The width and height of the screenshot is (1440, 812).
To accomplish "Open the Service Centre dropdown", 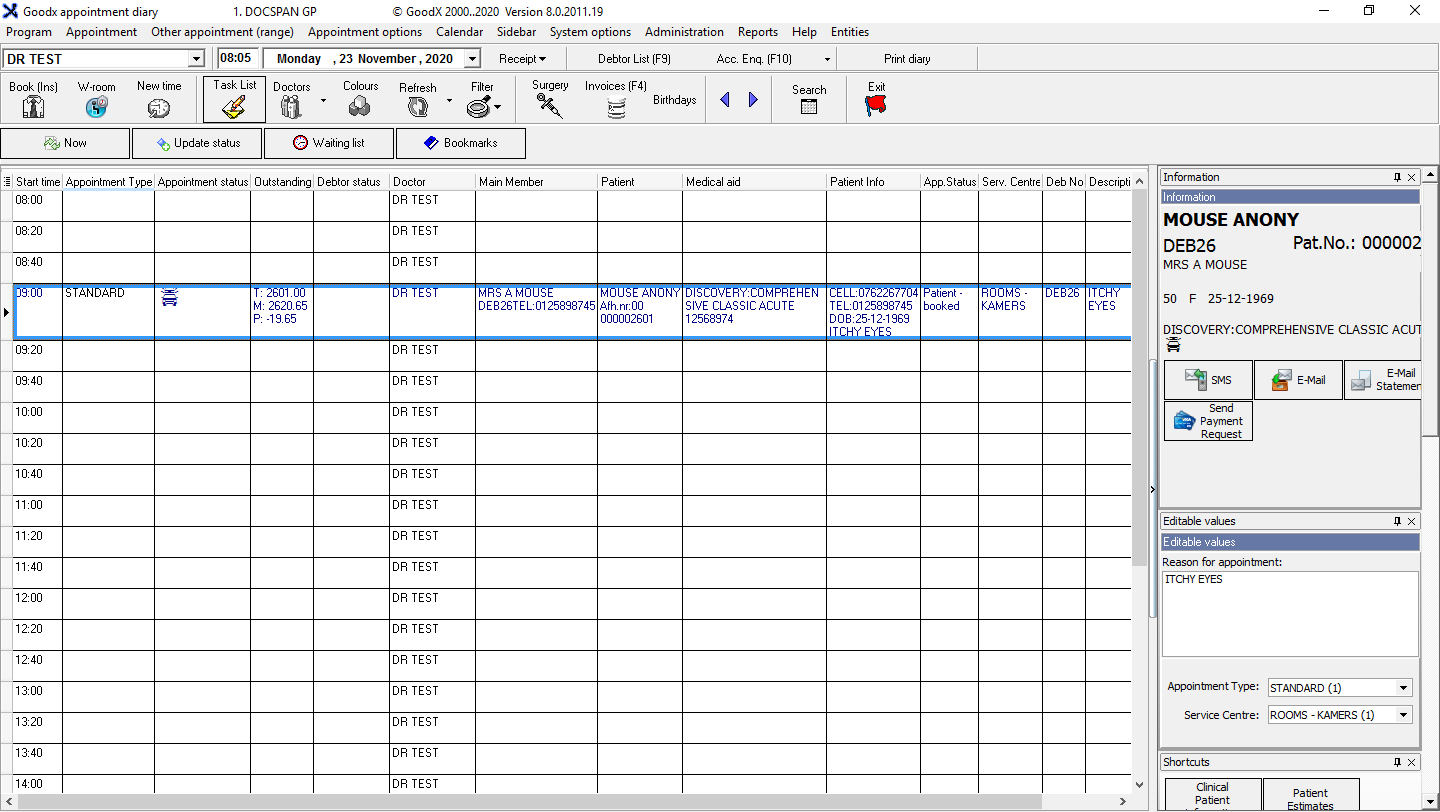I will [x=1404, y=715].
